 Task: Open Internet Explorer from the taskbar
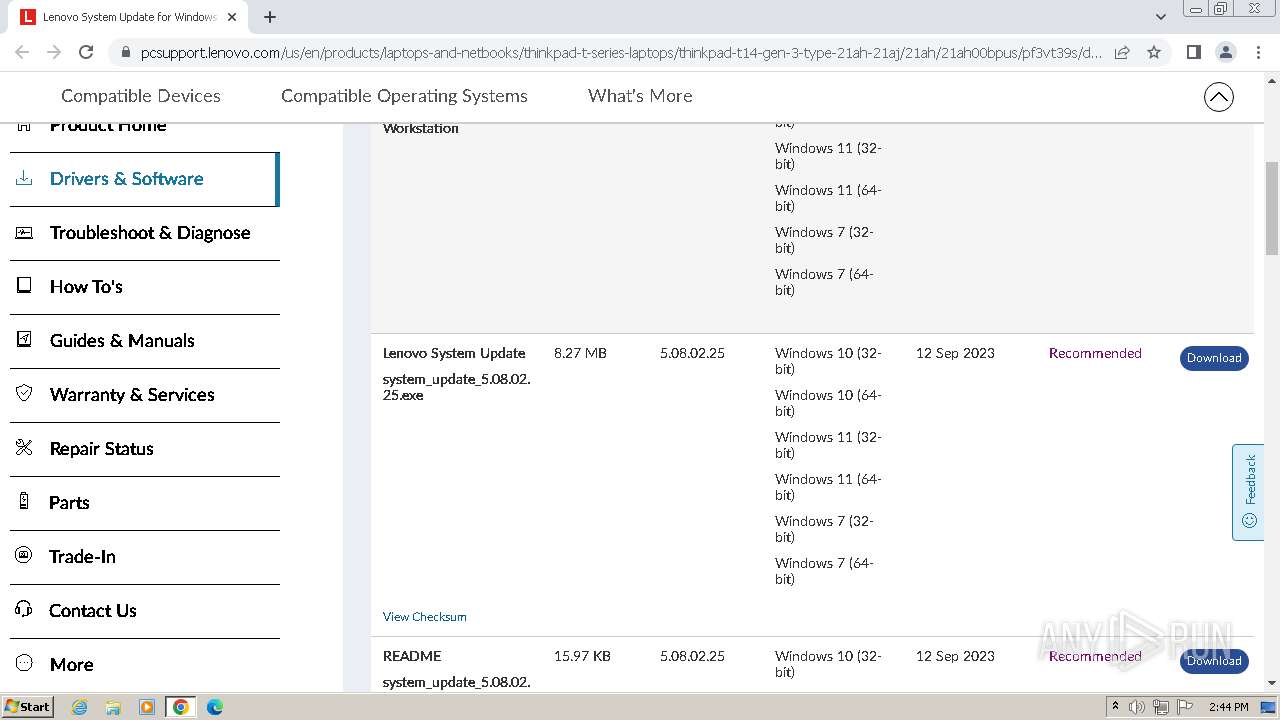point(80,707)
